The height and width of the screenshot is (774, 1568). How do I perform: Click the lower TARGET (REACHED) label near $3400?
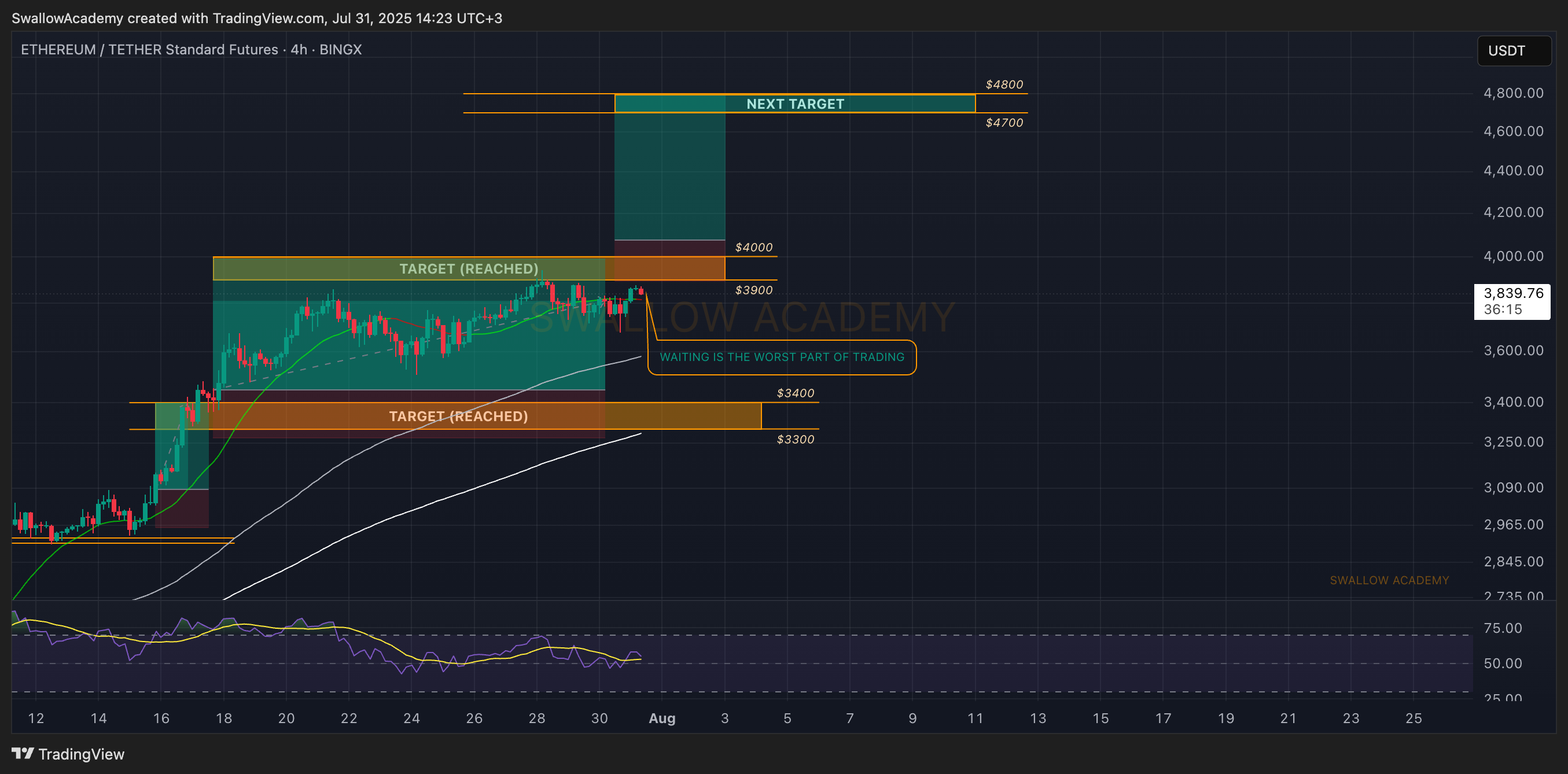(x=458, y=416)
